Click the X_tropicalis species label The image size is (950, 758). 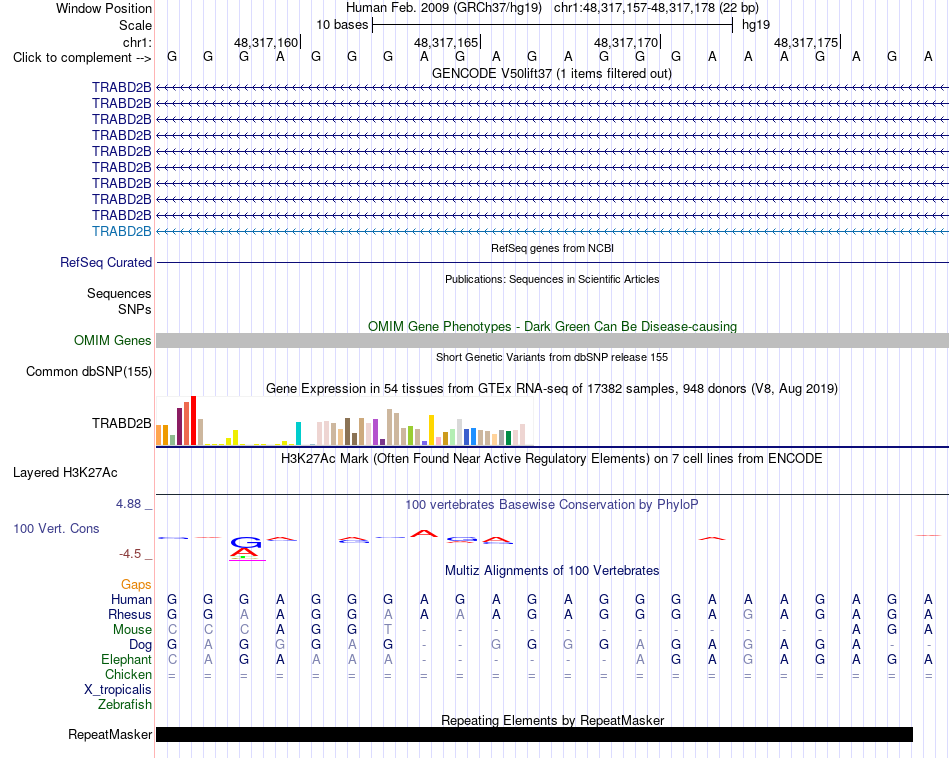point(118,690)
